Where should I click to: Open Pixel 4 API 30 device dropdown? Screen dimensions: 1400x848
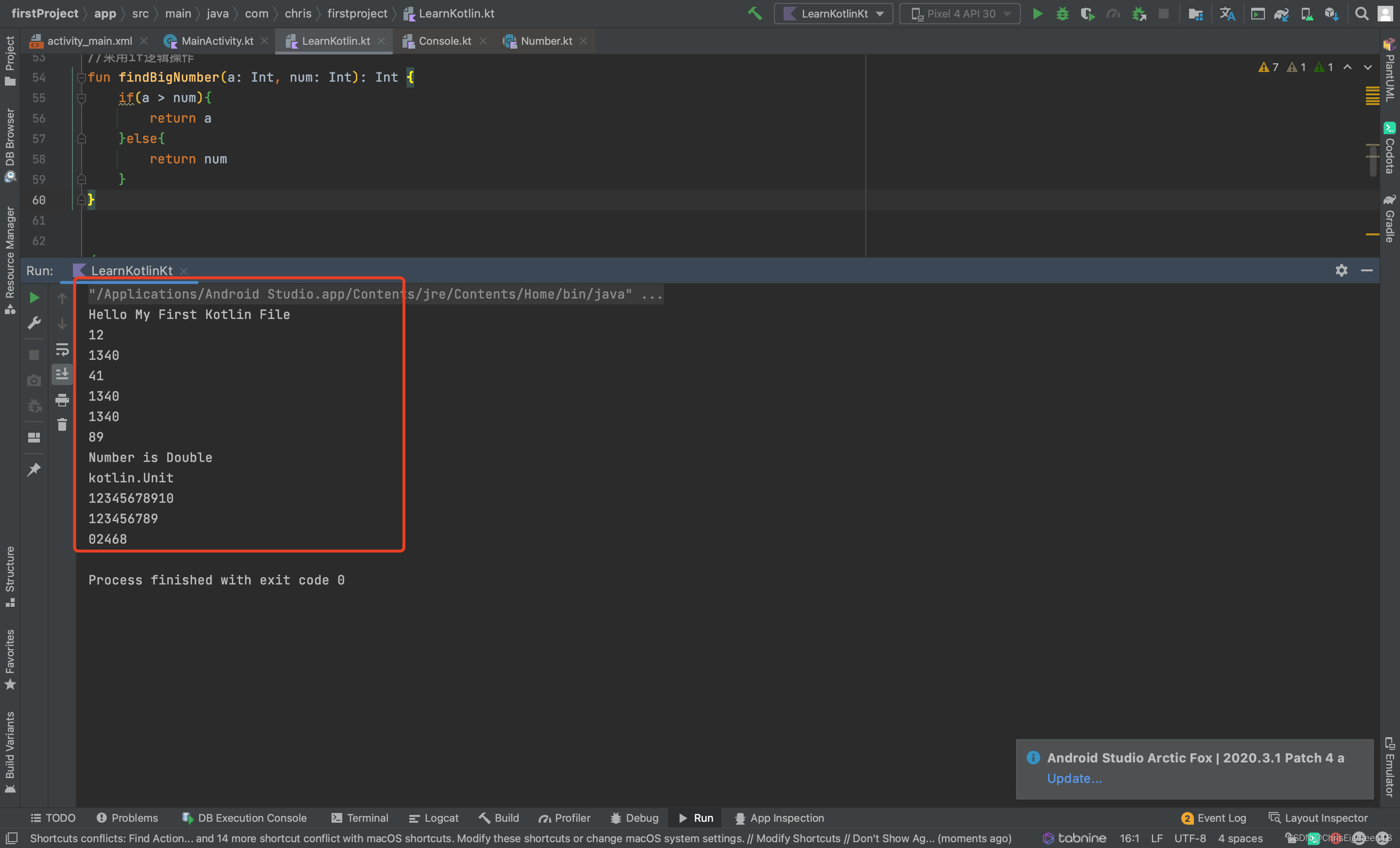pos(960,14)
